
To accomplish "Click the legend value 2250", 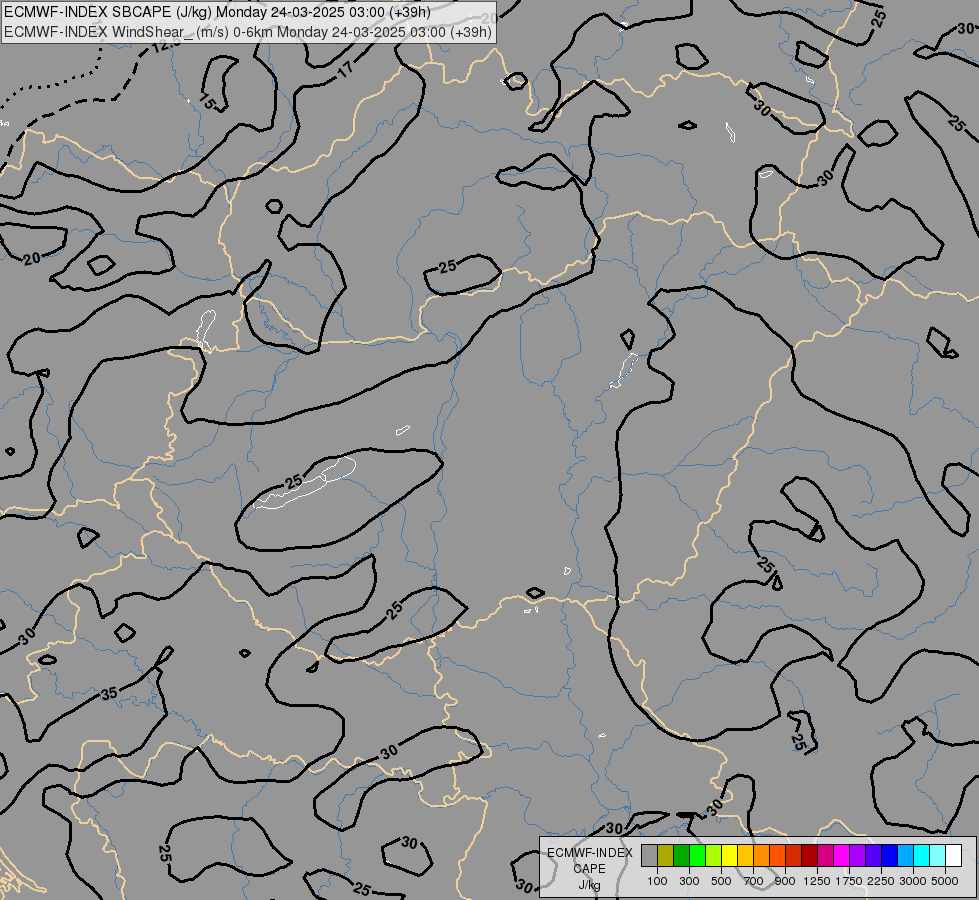I will coord(881,881).
